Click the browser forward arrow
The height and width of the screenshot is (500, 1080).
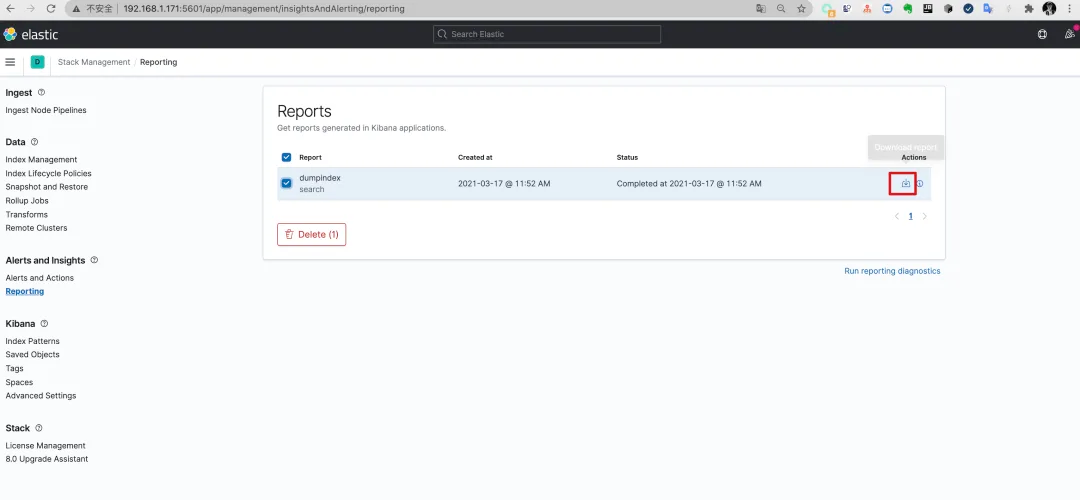(x=30, y=9)
